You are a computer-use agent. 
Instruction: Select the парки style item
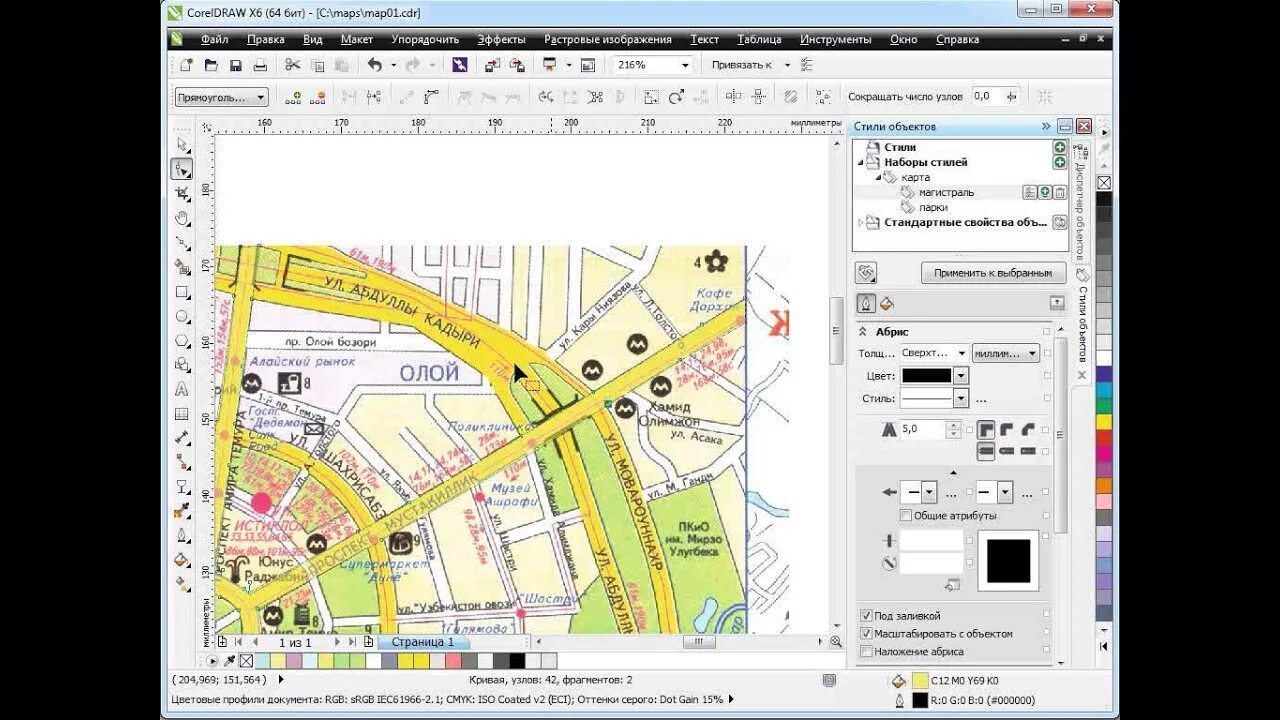pos(933,207)
